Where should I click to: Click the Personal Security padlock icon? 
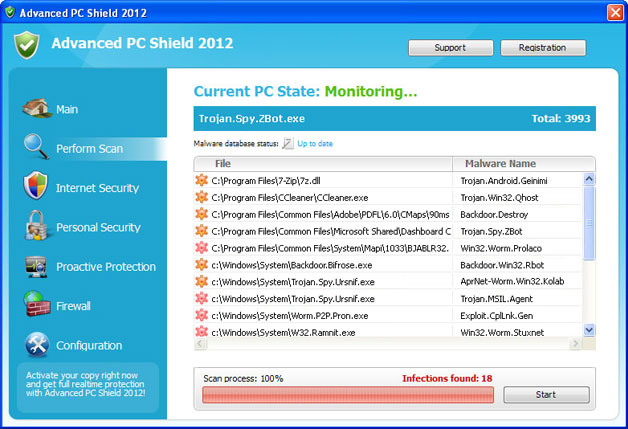[36, 226]
